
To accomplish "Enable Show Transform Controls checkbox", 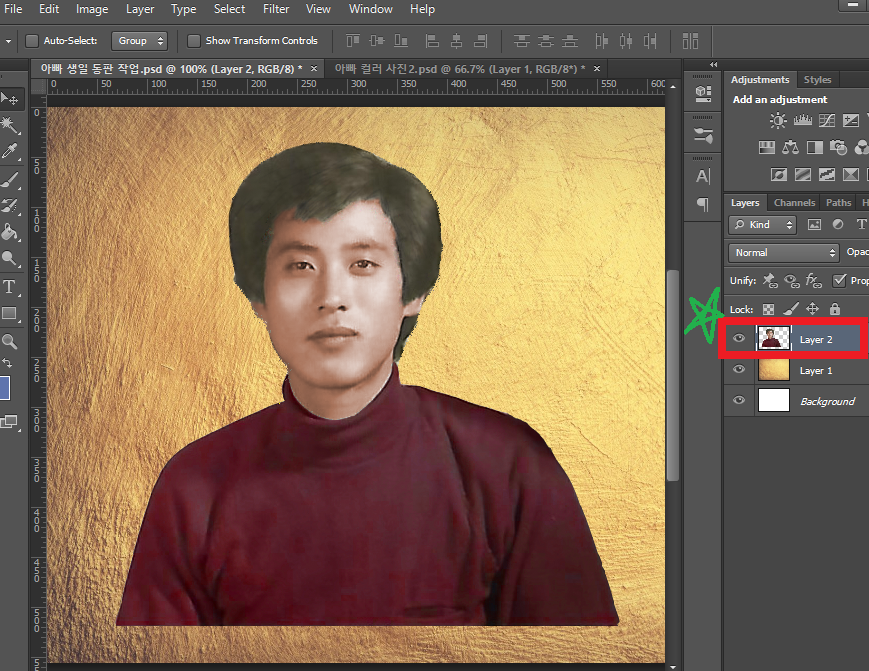I will point(193,41).
